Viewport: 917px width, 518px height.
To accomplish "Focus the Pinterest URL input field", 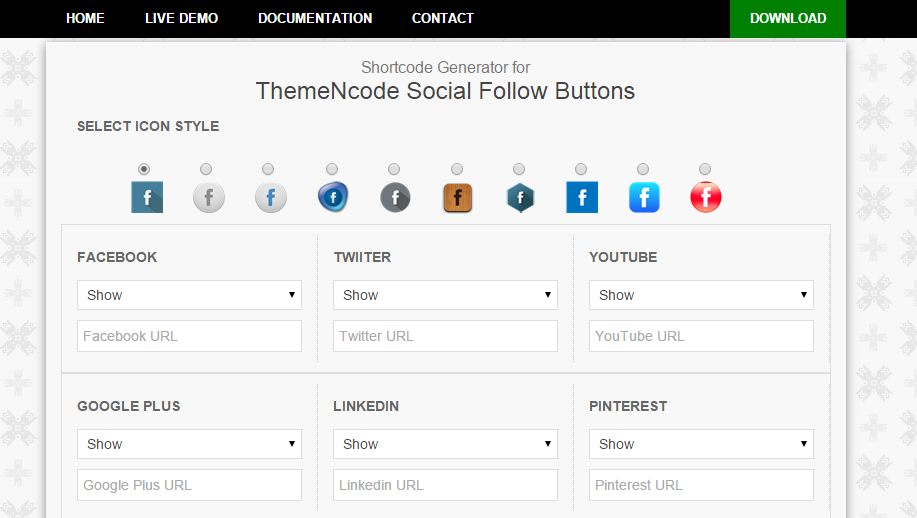I will pyautogui.click(x=701, y=485).
